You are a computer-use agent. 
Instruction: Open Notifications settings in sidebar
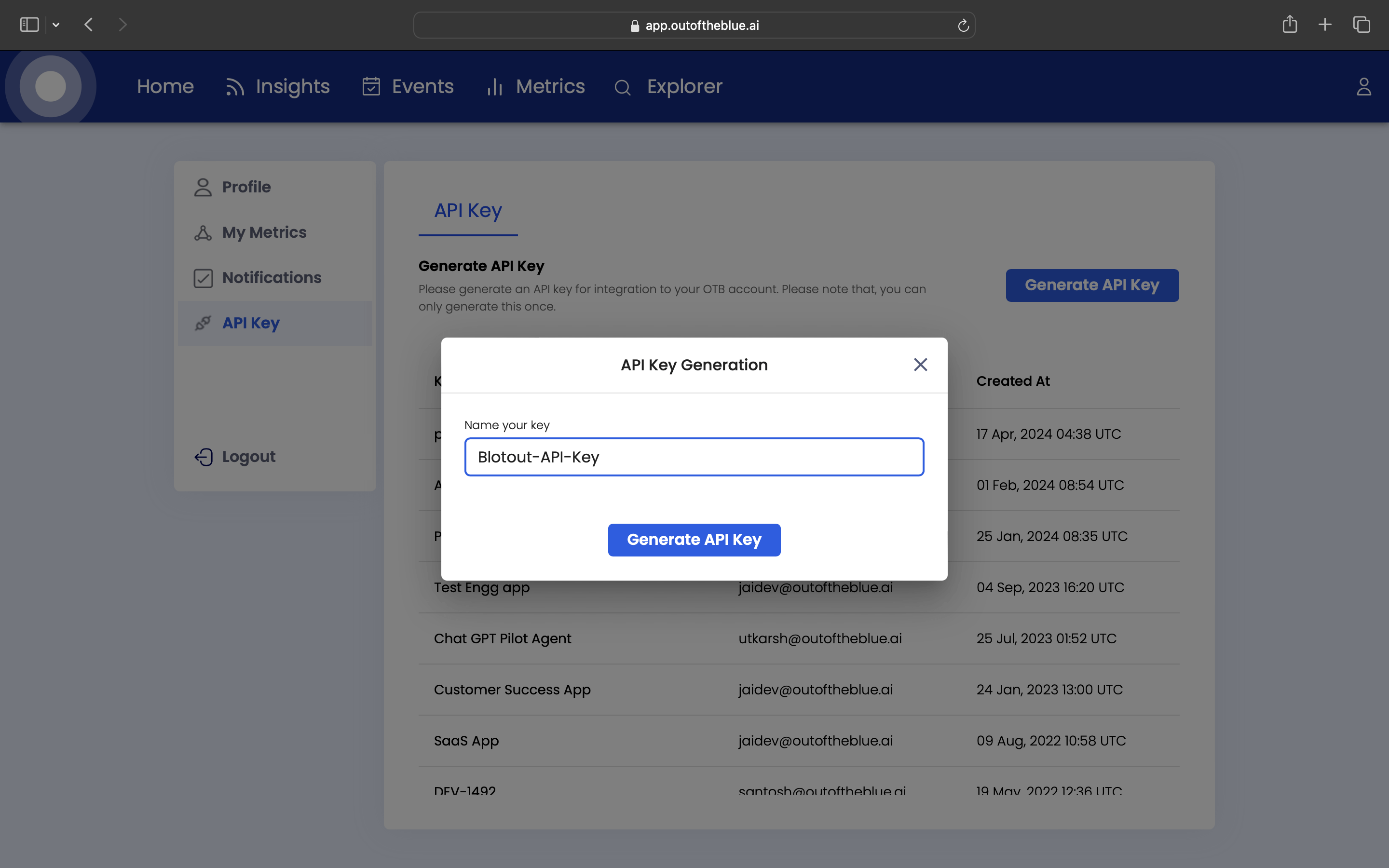pyautogui.click(x=272, y=278)
